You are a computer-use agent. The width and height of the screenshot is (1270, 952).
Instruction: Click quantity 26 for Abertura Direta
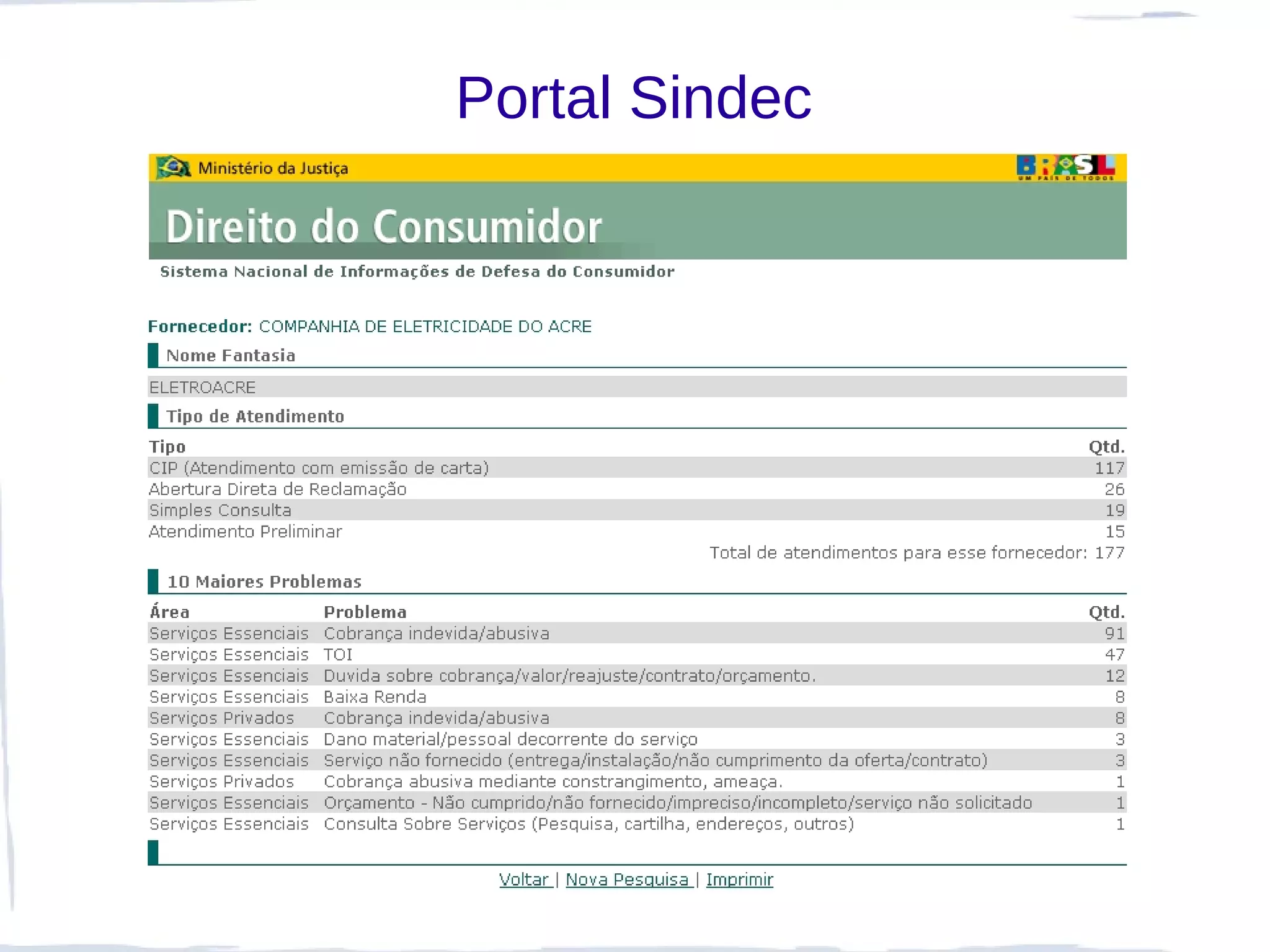tap(1114, 489)
